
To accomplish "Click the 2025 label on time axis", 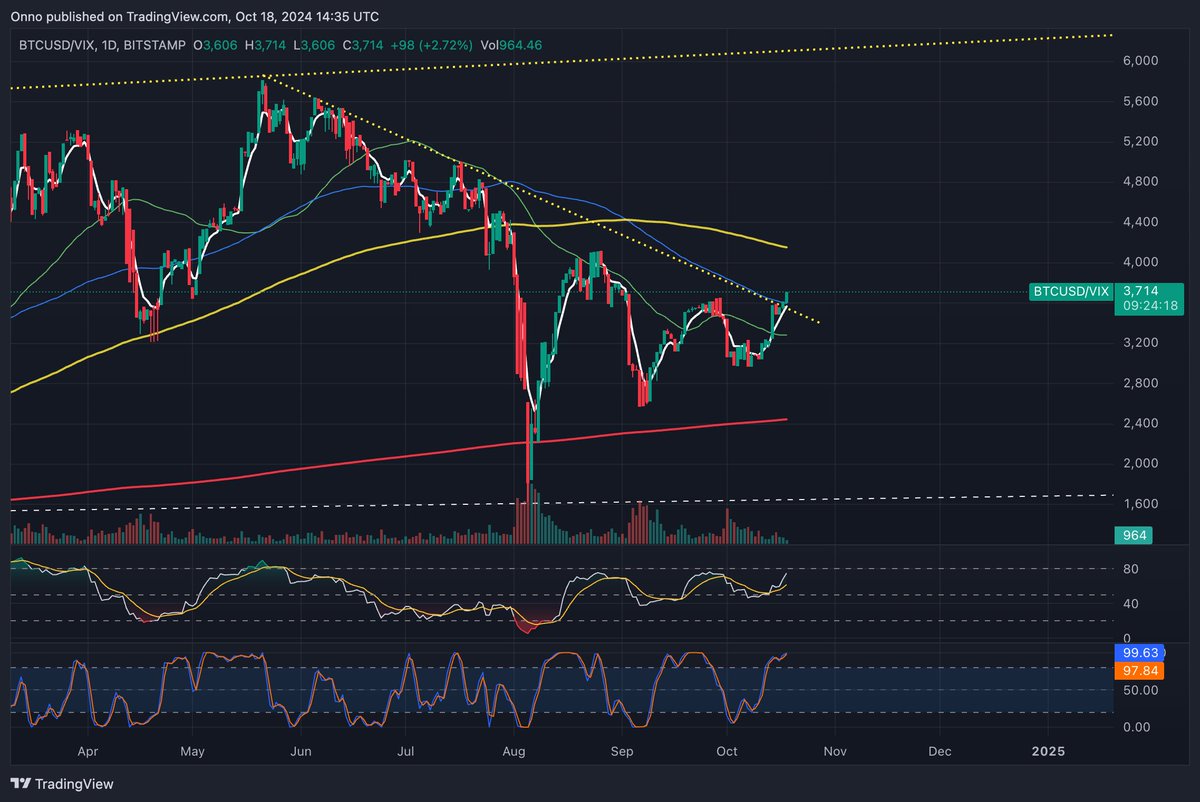I will [1048, 749].
